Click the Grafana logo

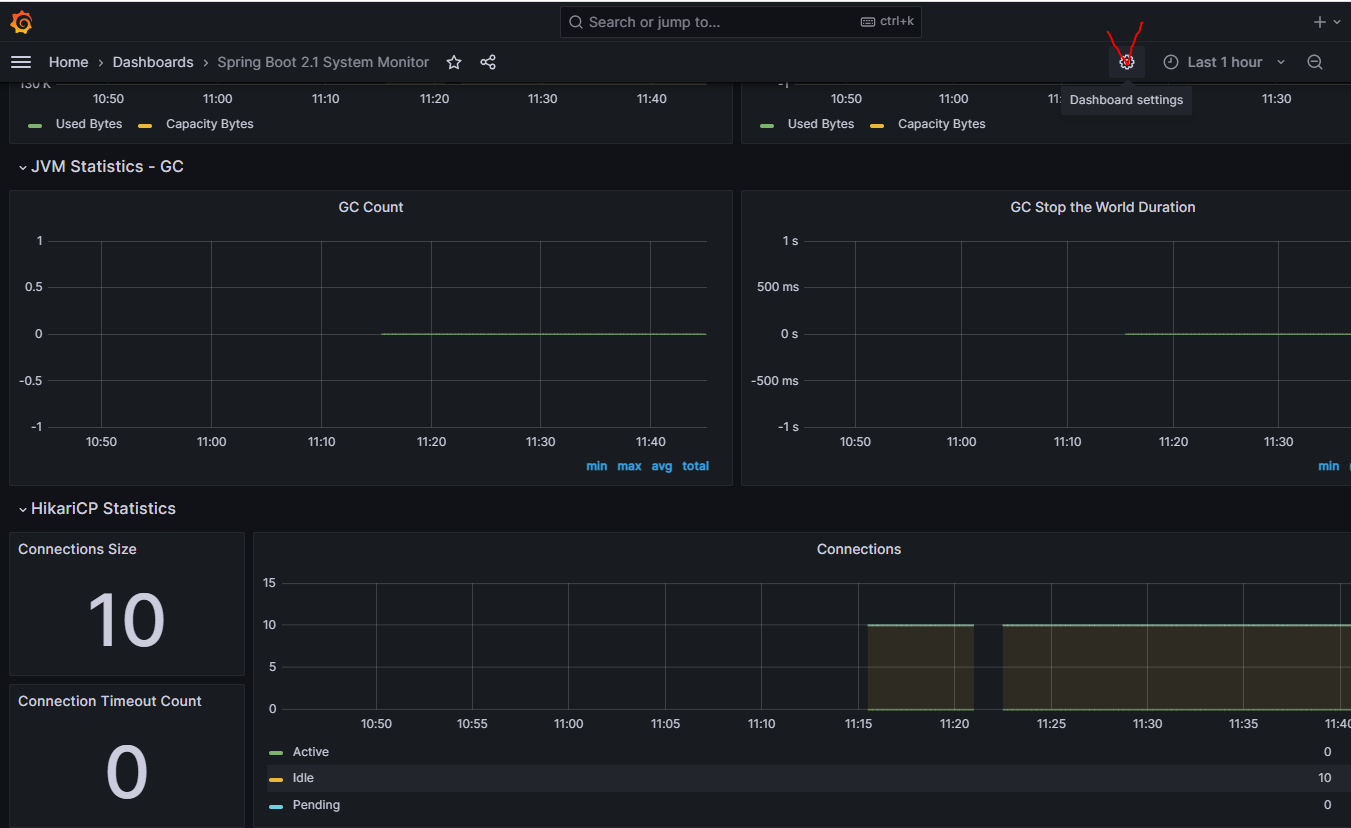click(x=21, y=22)
